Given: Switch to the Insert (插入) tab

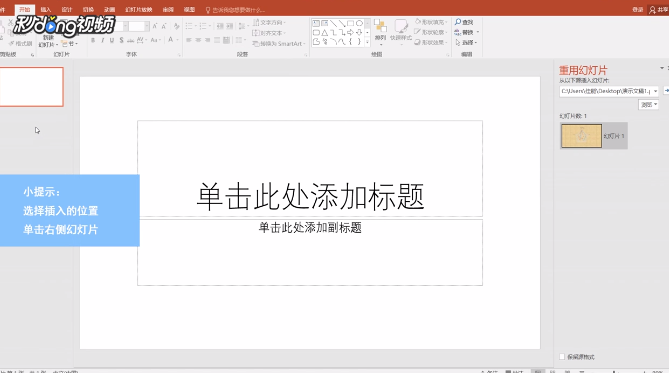Looking at the screenshot, I should click(46, 10).
